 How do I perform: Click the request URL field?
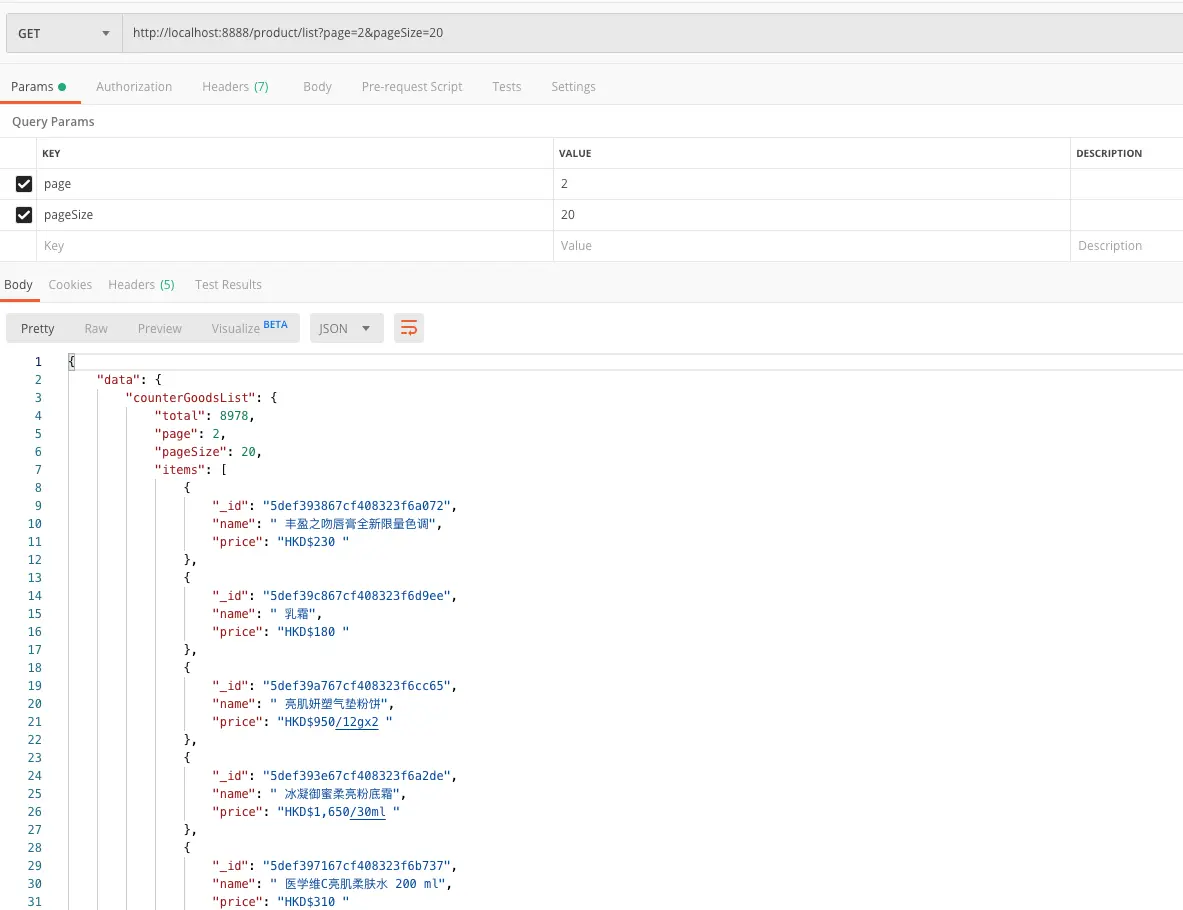[x=653, y=33]
